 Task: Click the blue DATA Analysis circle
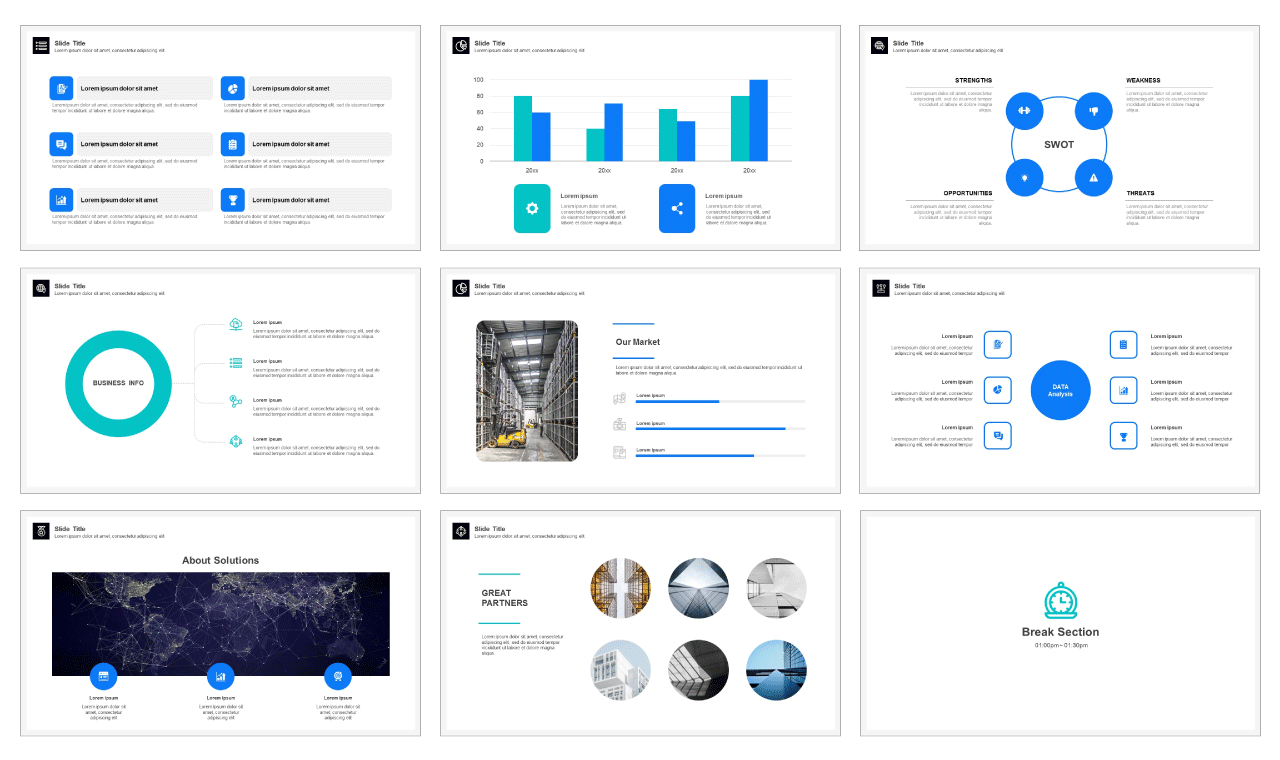coord(1060,390)
